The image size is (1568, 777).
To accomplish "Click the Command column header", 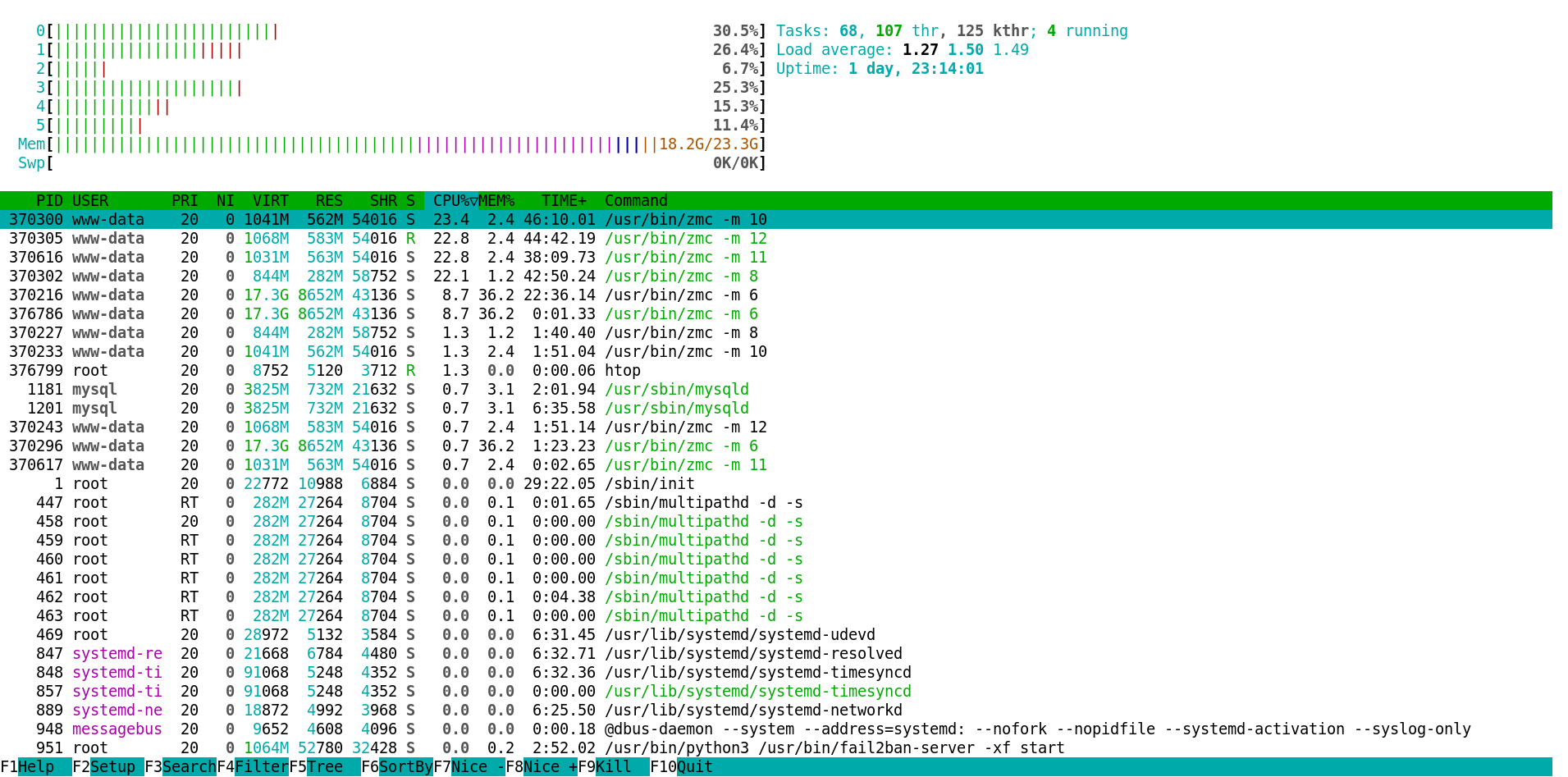I will point(636,201).
